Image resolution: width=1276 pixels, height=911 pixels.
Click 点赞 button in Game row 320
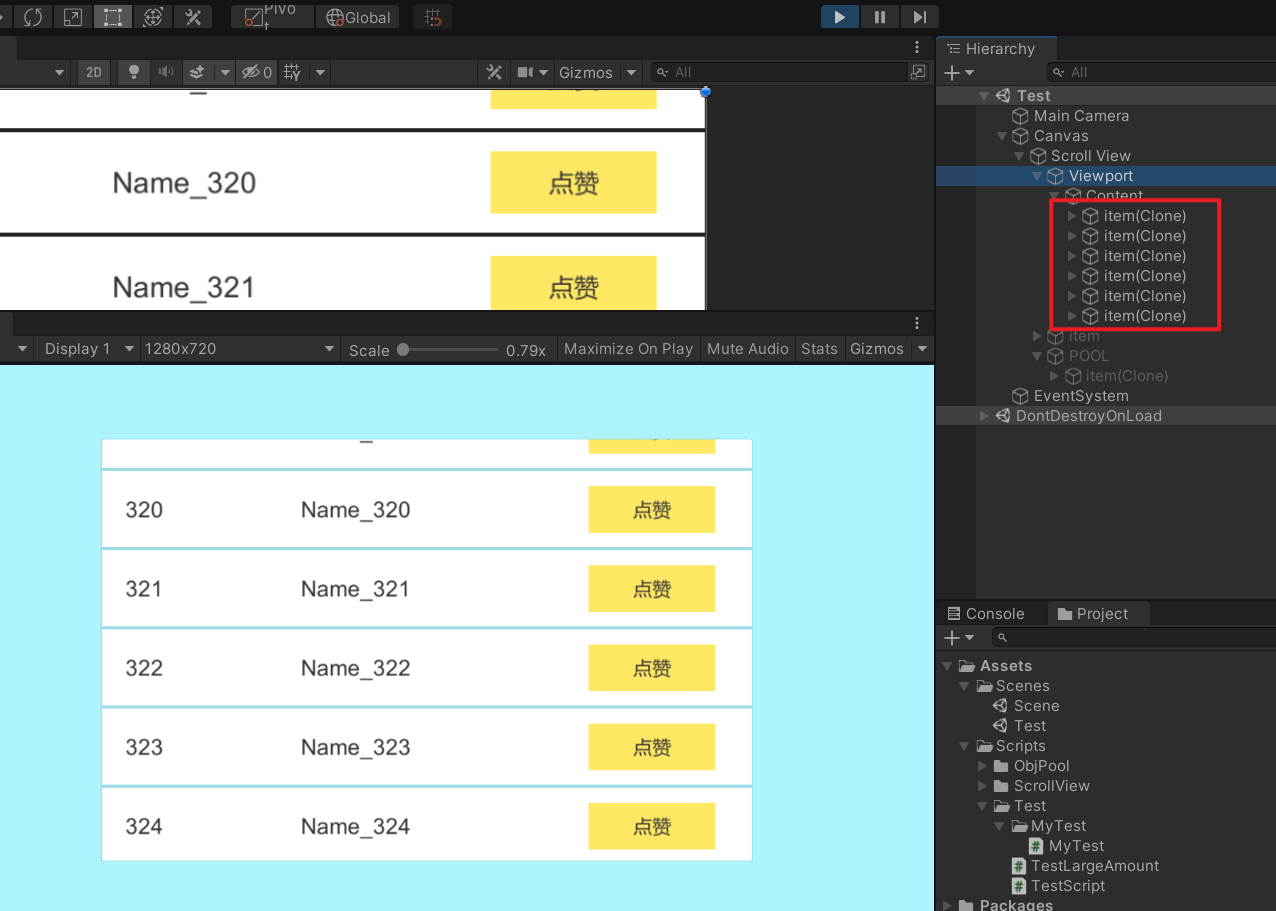coord(652,510)
